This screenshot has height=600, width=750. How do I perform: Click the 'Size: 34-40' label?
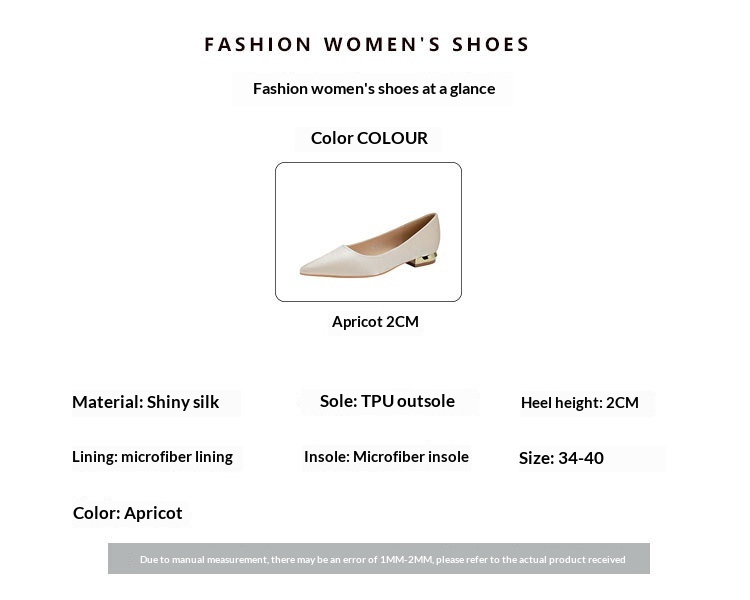[x=561, y=458]
